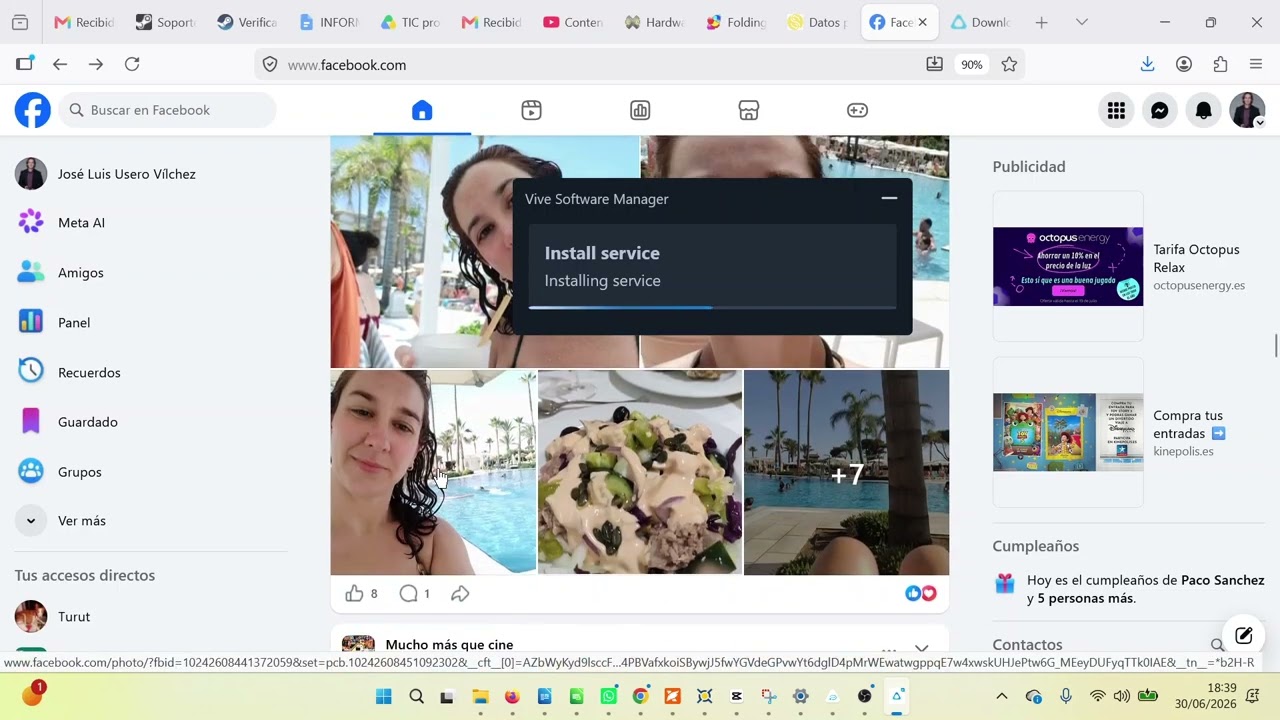
Task: Open the Windows Start menu
Action: pyautogui.click(x=384, y=697)
